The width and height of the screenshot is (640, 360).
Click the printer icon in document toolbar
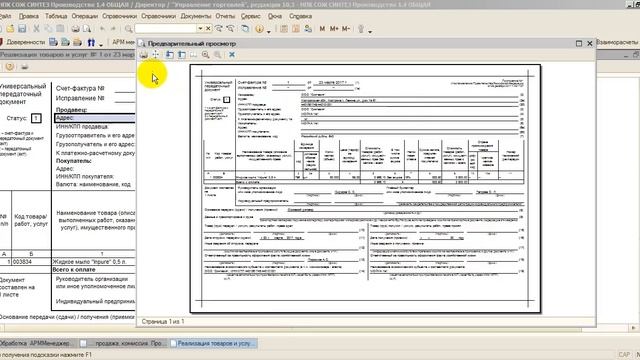(x=24, y=67)
